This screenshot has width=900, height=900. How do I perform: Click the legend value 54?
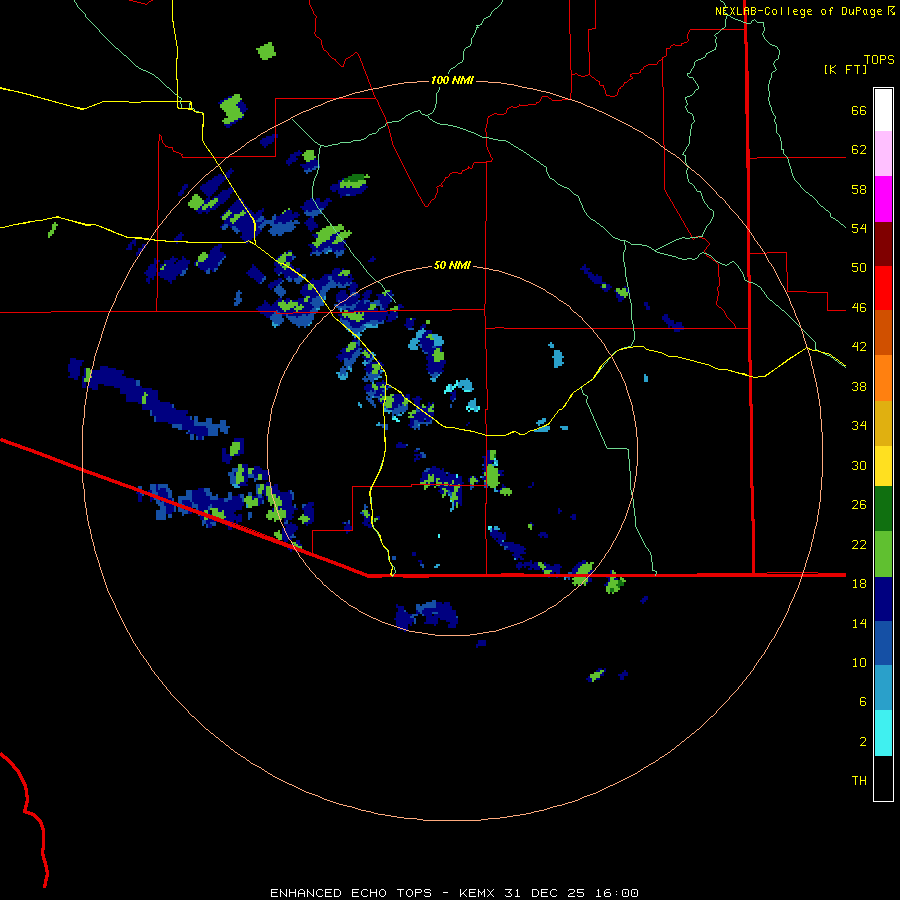point(859,228)
